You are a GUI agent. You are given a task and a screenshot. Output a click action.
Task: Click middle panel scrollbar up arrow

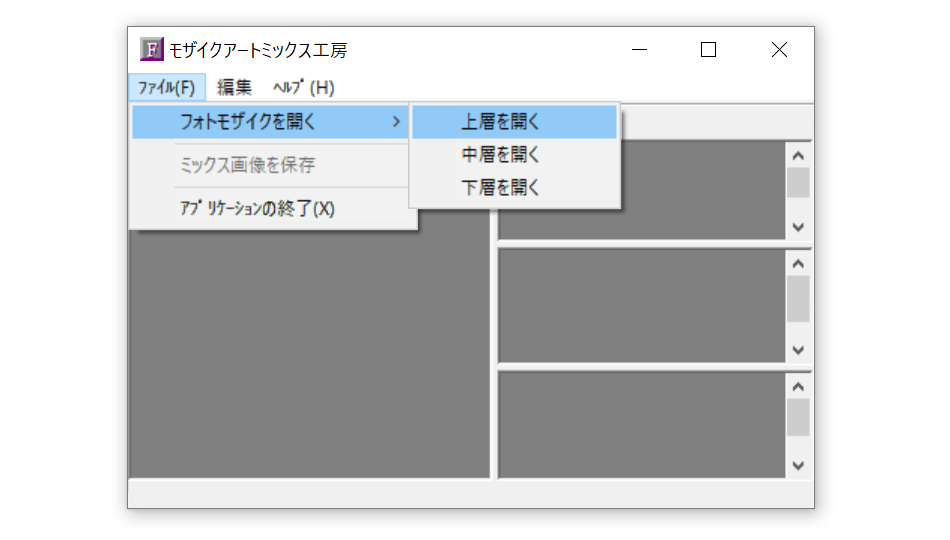(798, 264)
